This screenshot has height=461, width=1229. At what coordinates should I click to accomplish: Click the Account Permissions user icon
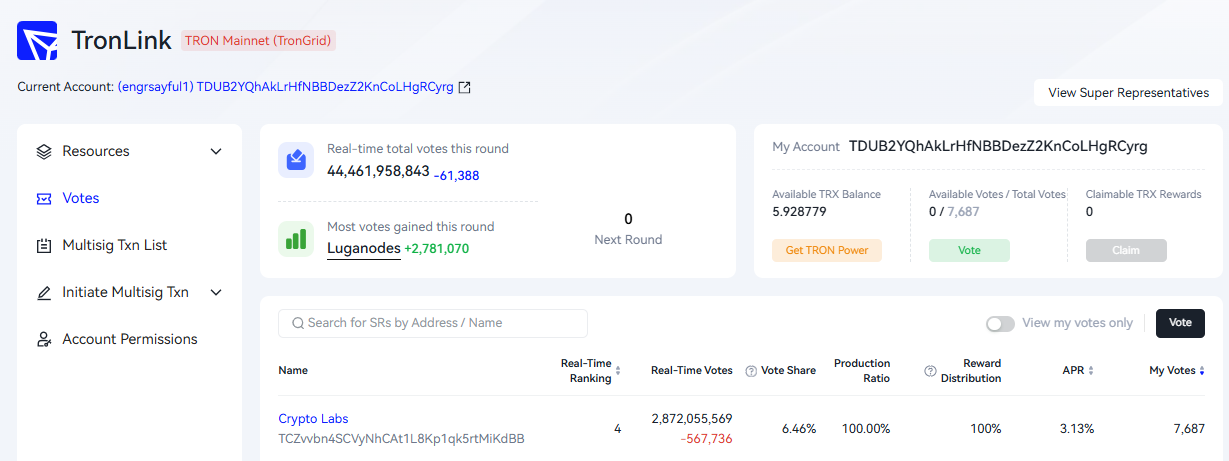43,340
